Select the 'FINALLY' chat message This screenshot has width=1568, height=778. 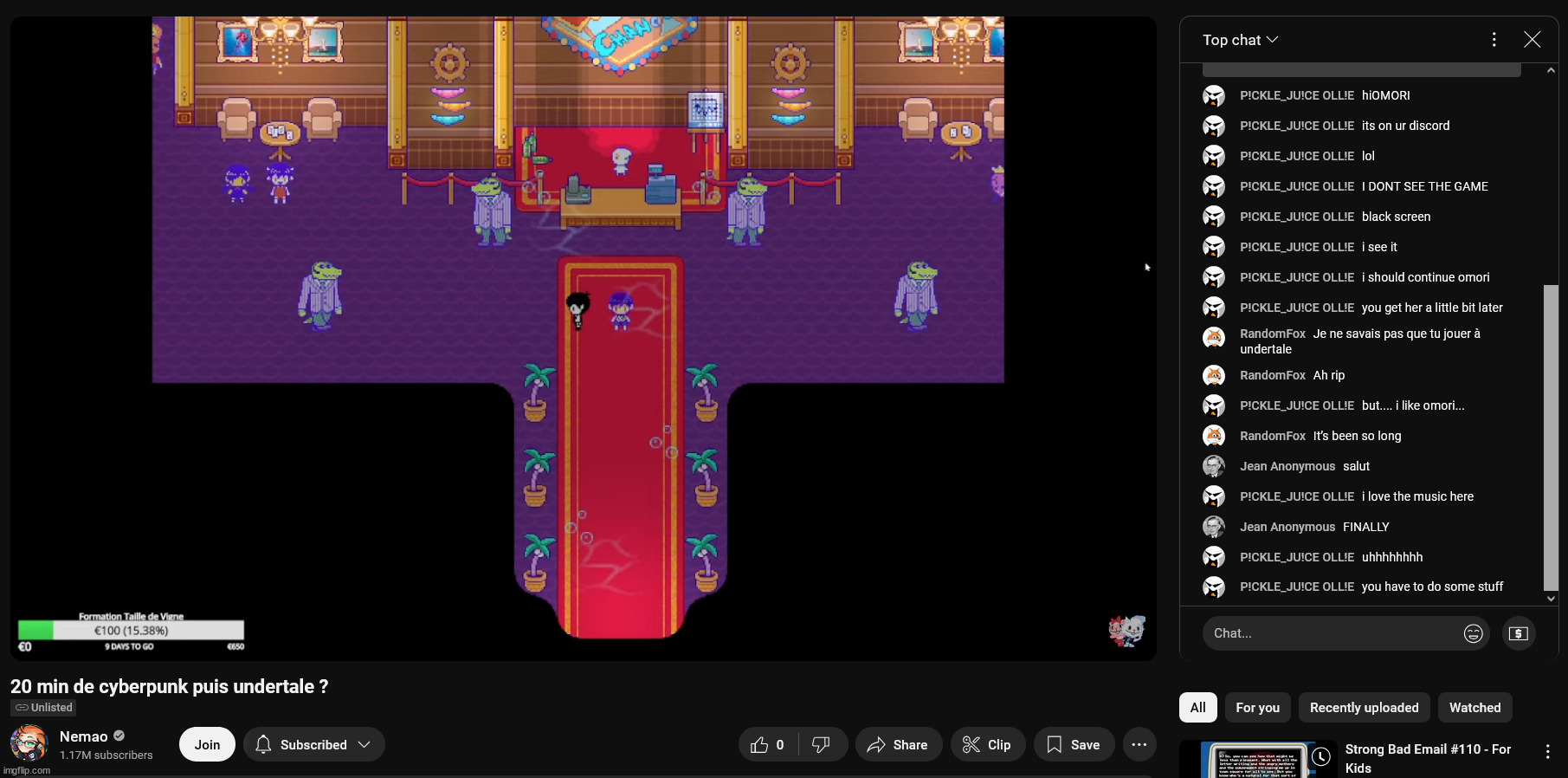pos(1365,527)
